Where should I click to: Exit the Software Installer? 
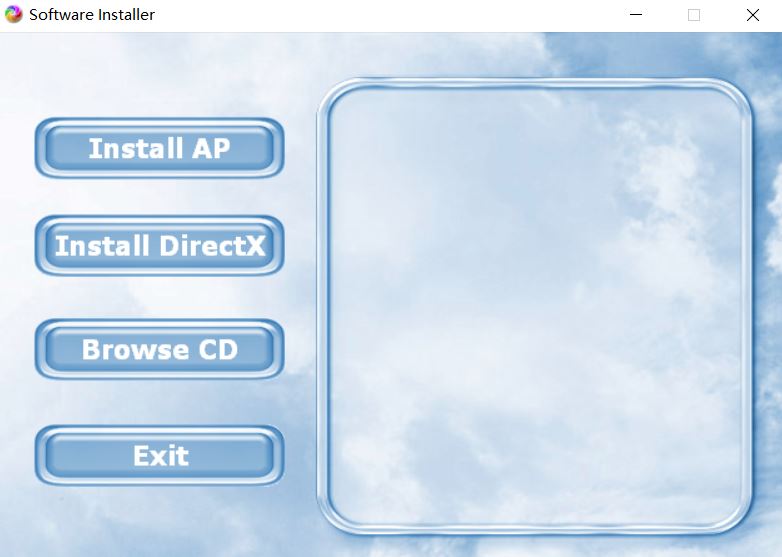[160, 455]
